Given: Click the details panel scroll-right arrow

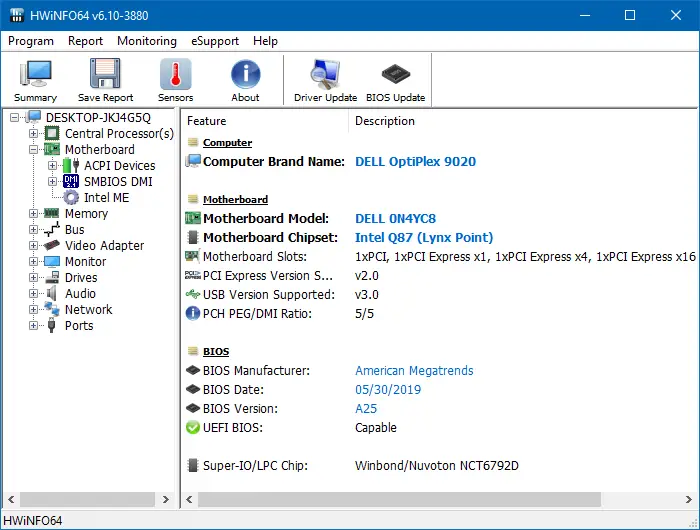Looking at the screenshot, I should 688,499.
